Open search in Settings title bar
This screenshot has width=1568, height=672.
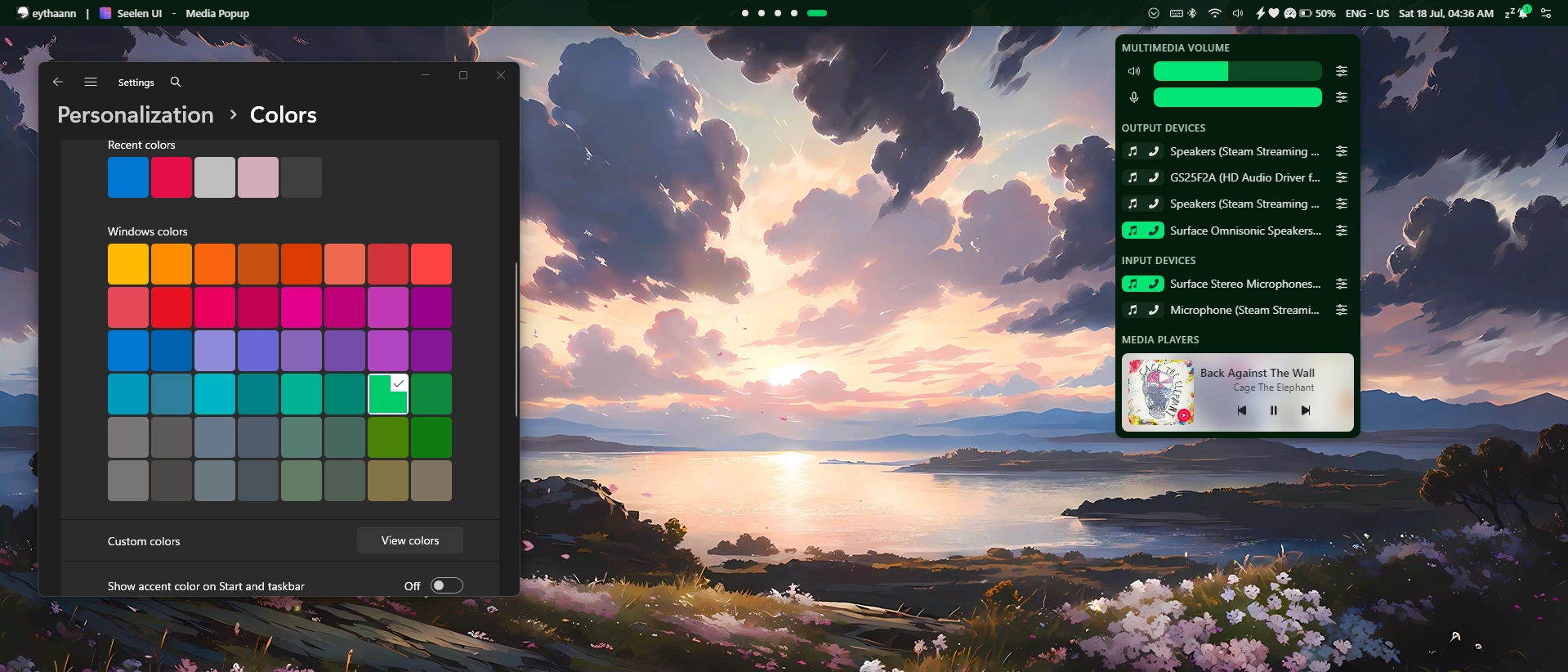176,82
